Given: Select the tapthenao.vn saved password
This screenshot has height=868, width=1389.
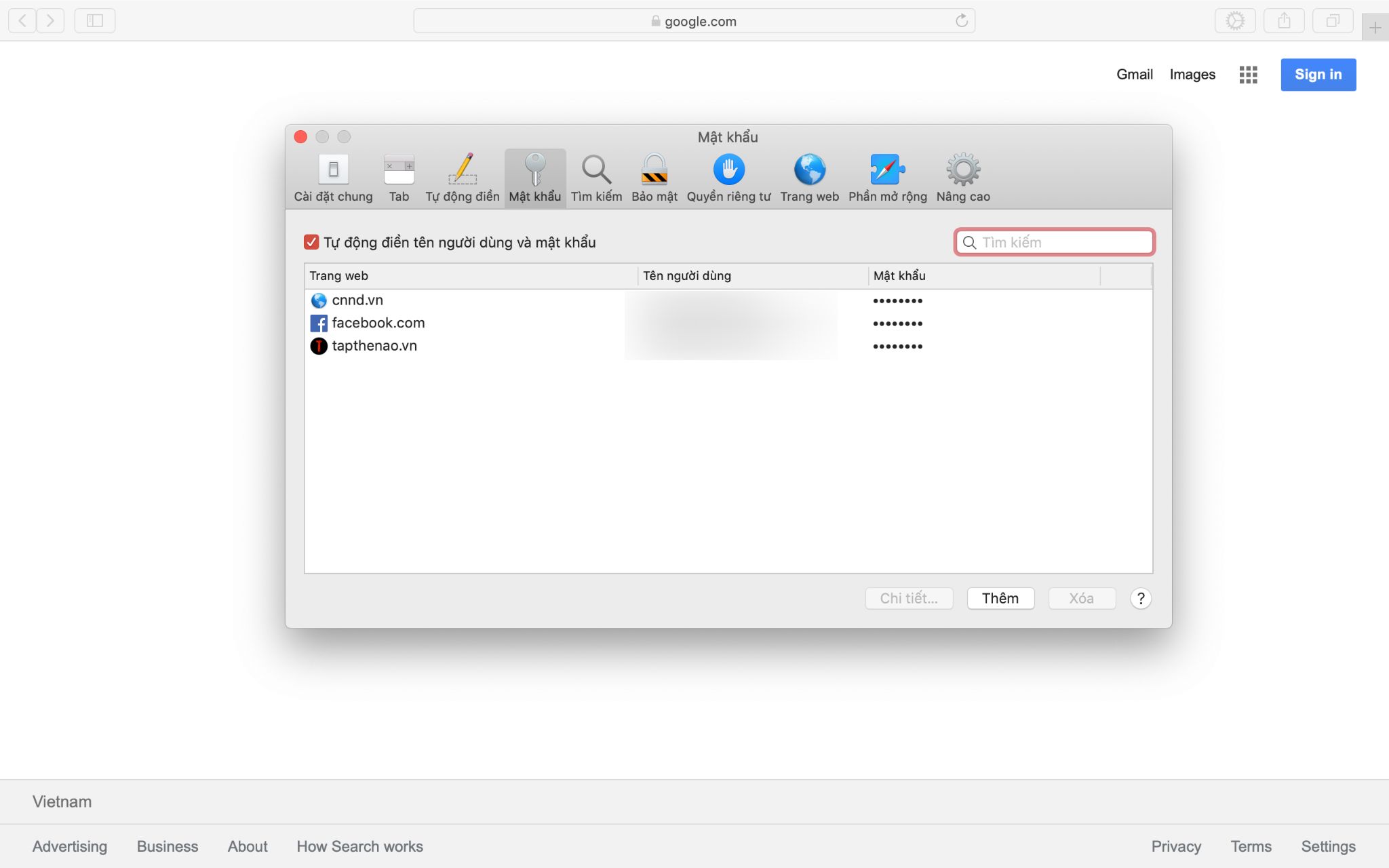Looking at the screenshot, I should tap(374, 346).
